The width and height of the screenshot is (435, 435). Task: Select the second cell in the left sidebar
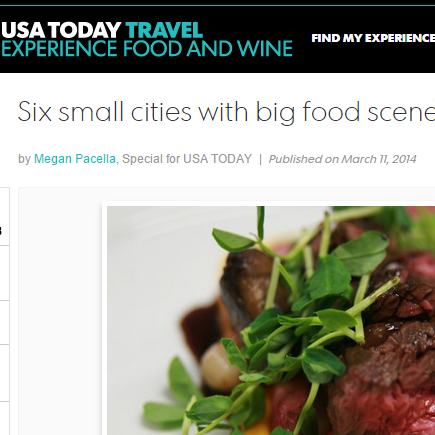4,273
